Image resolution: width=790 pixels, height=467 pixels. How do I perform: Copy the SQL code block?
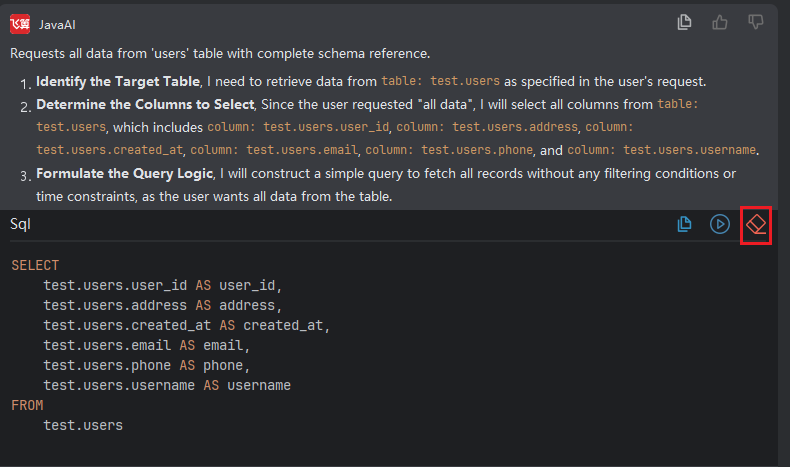click(x=684, y=224)
